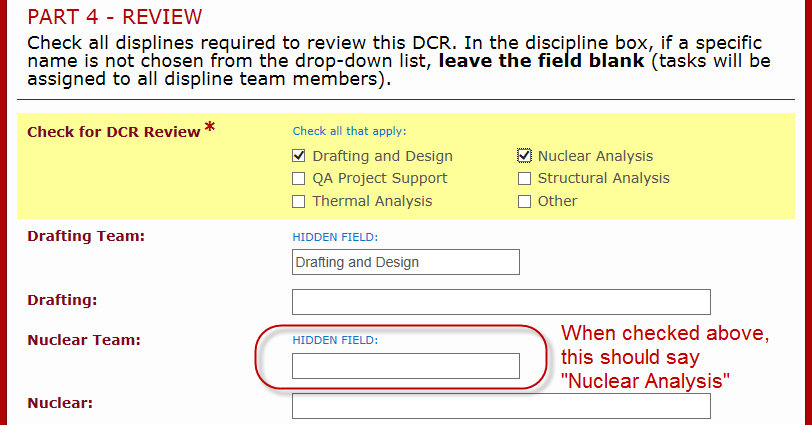Image resolution: width=812 pixels, height=425 pixels.
Task: Check the Other discipline checkbox
Action: pyautogui.click(x=524, y=201)
